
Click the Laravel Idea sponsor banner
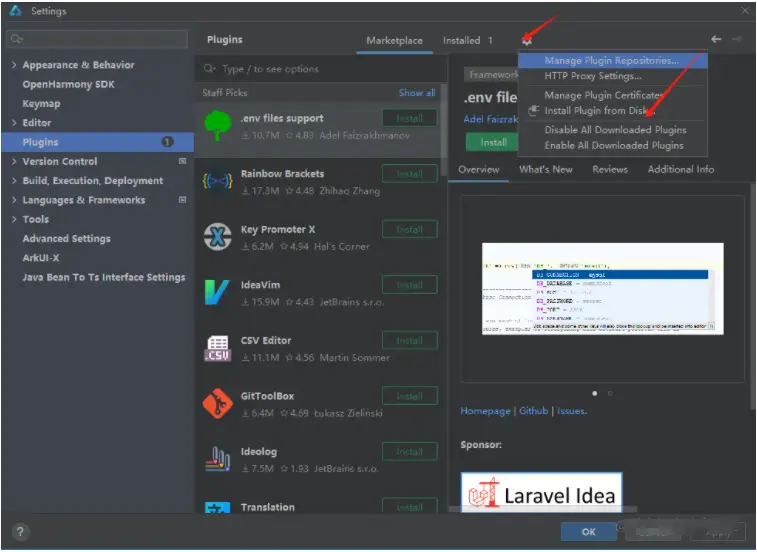(541, 493)
